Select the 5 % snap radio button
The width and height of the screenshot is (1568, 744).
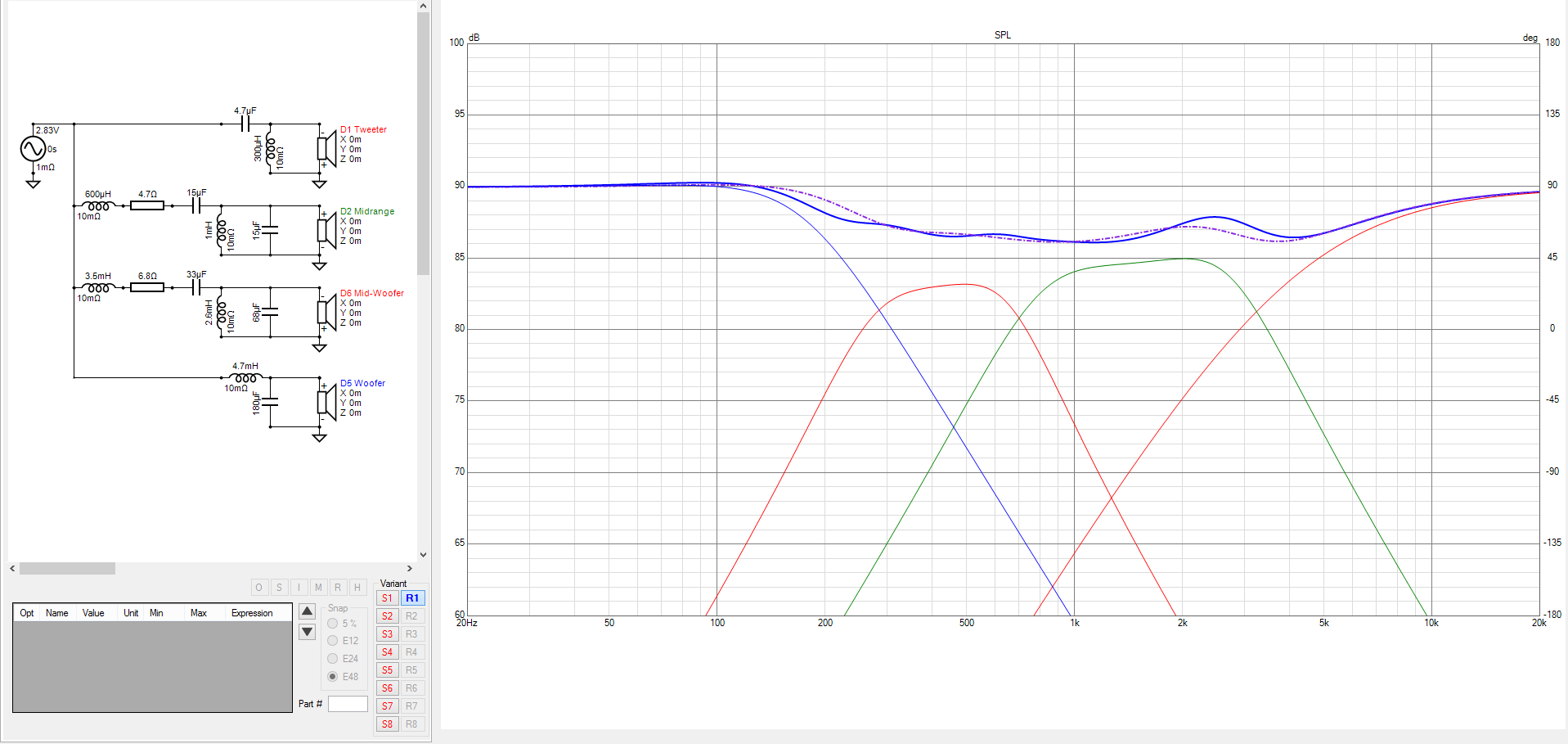coord(333,624)
